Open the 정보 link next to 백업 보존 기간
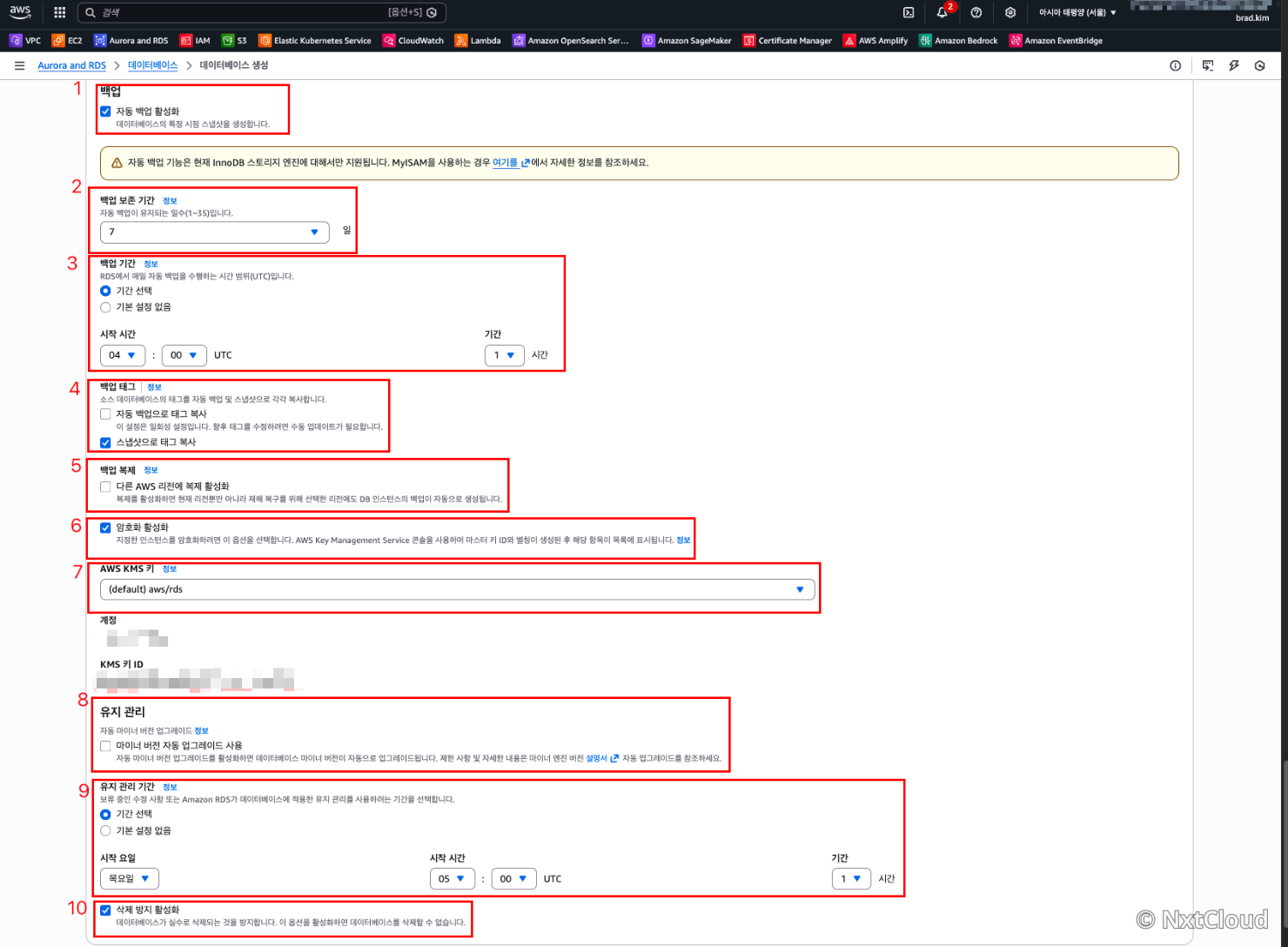This screenshot has height=947, width=1288. click(170, 201)
